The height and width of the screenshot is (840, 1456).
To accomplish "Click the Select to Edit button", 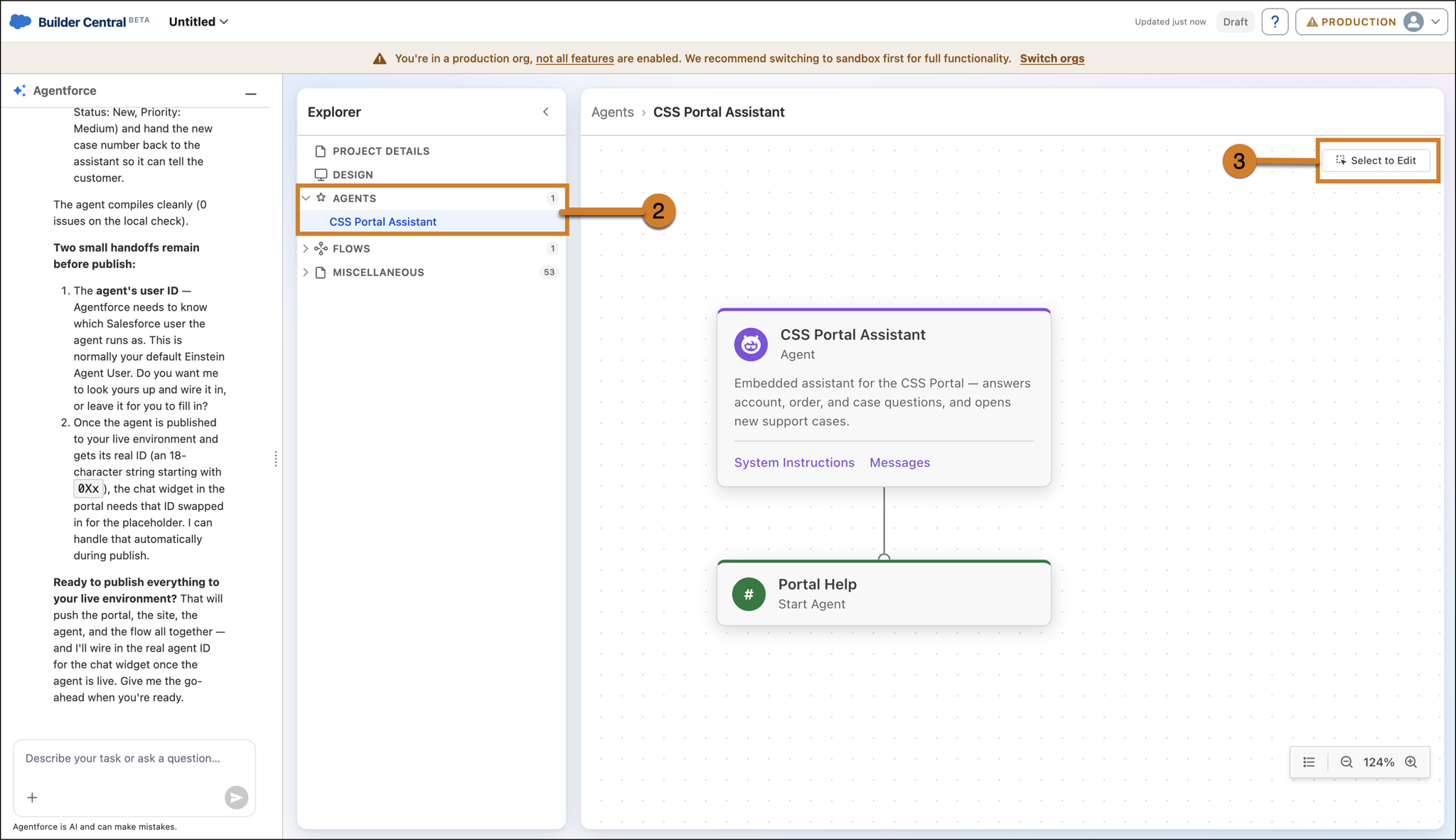I will click(x=1376, y=160).
